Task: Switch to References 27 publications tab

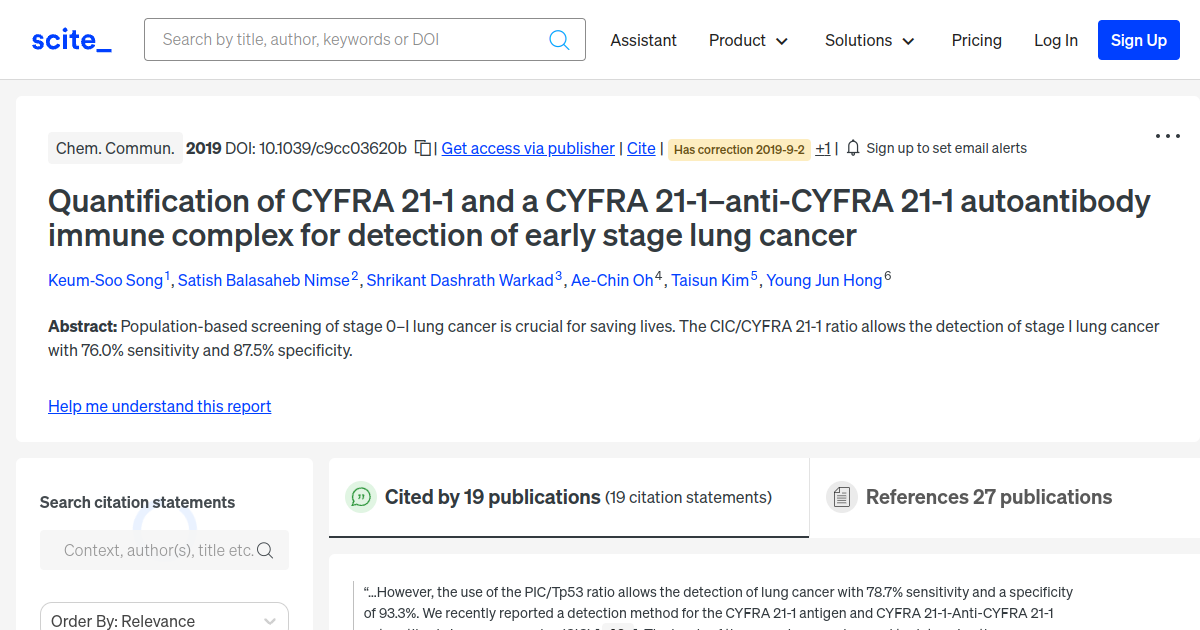Action: (988, 497)
